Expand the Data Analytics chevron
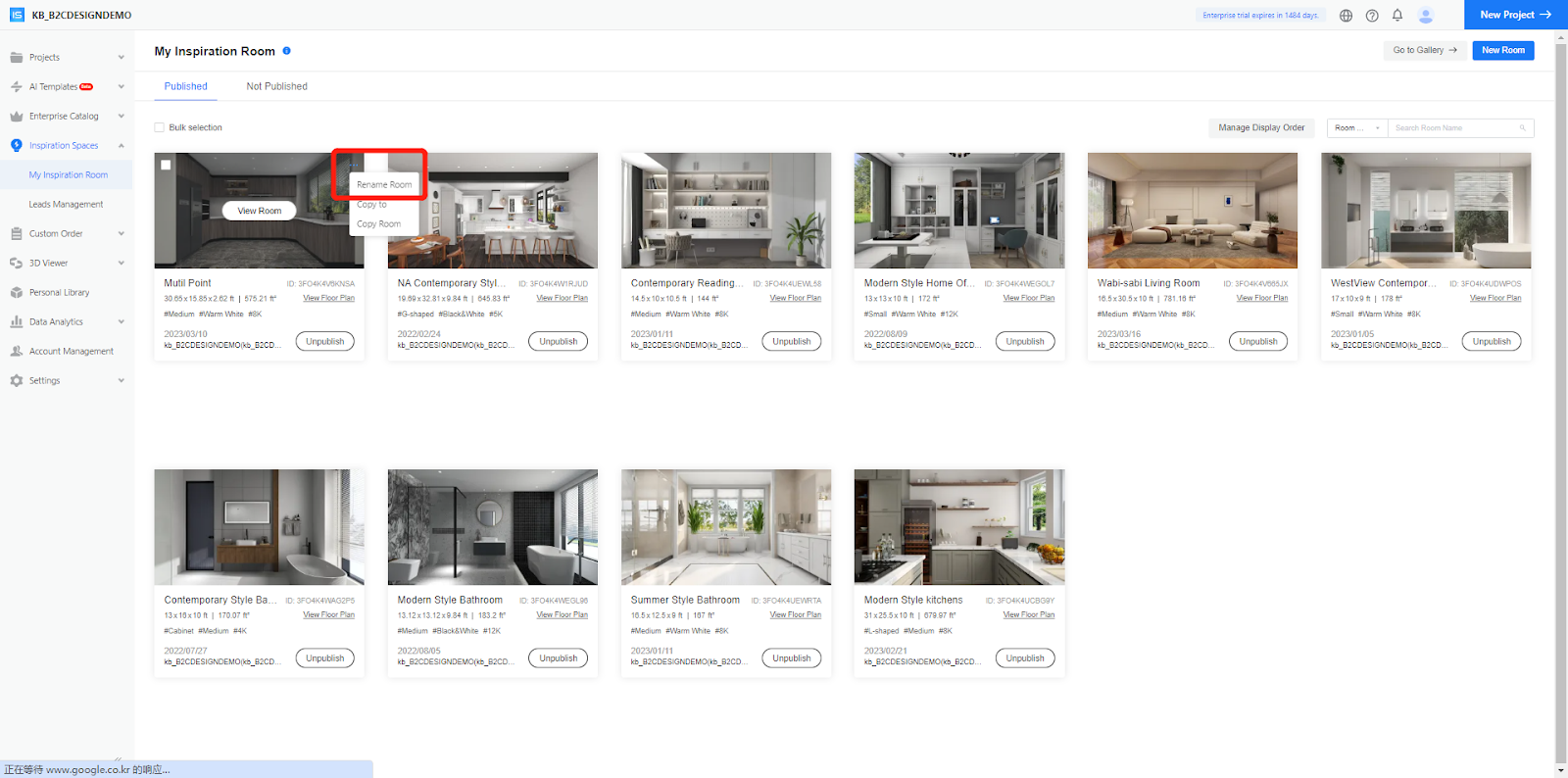 tap(122, 322)
